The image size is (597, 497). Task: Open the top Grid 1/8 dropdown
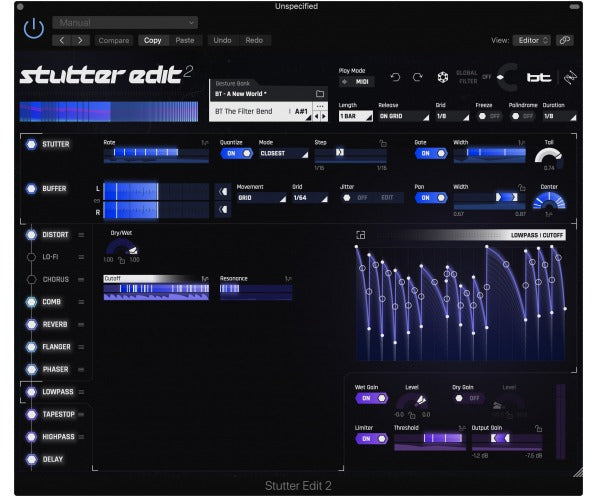453,116
